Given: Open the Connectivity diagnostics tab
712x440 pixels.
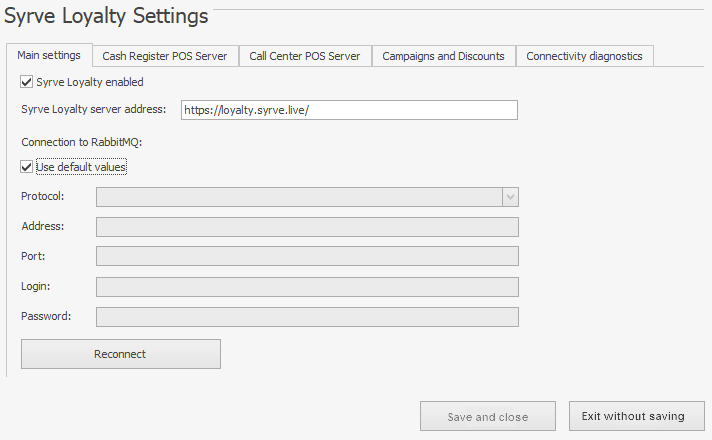Looking at the screenshot, I should click(x=584, y=56).
